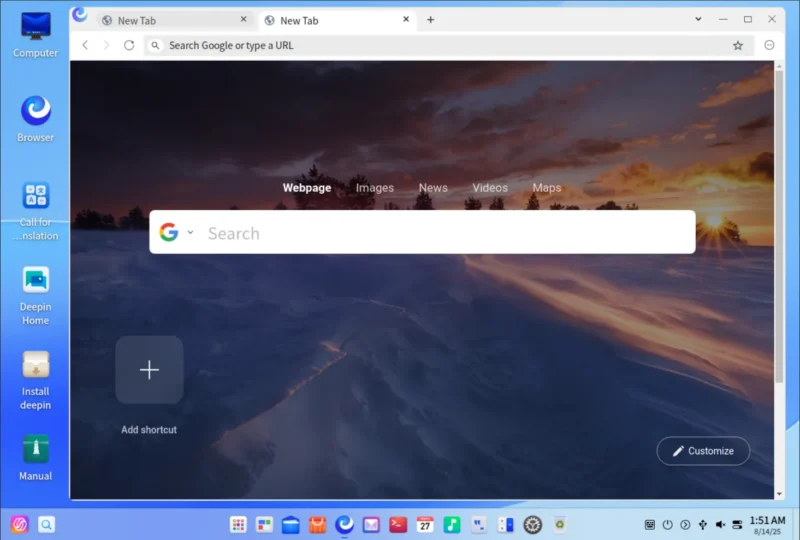Click the scrollbar down arrow
The width and height of the screenshot is (800, 540).
point(779,494)
